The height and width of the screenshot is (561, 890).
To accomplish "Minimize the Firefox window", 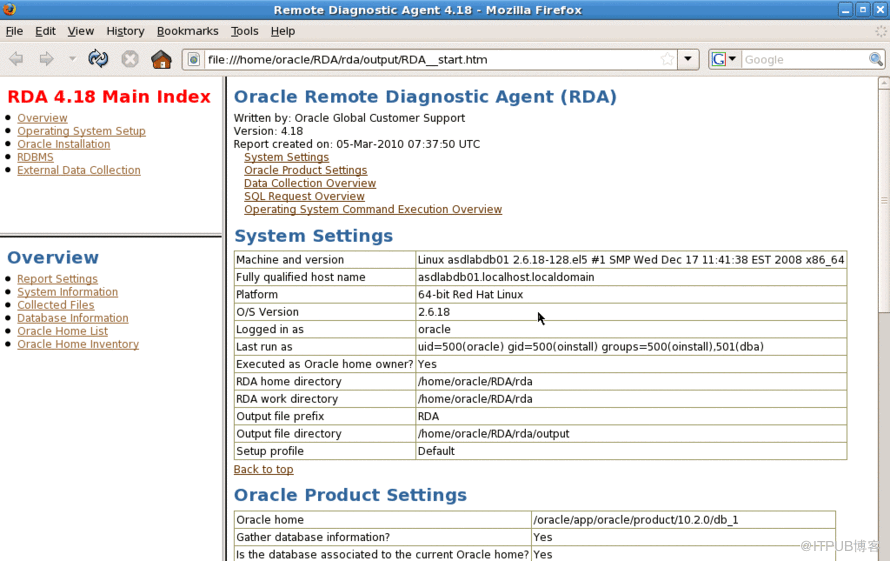I will [x=846, y=10].
